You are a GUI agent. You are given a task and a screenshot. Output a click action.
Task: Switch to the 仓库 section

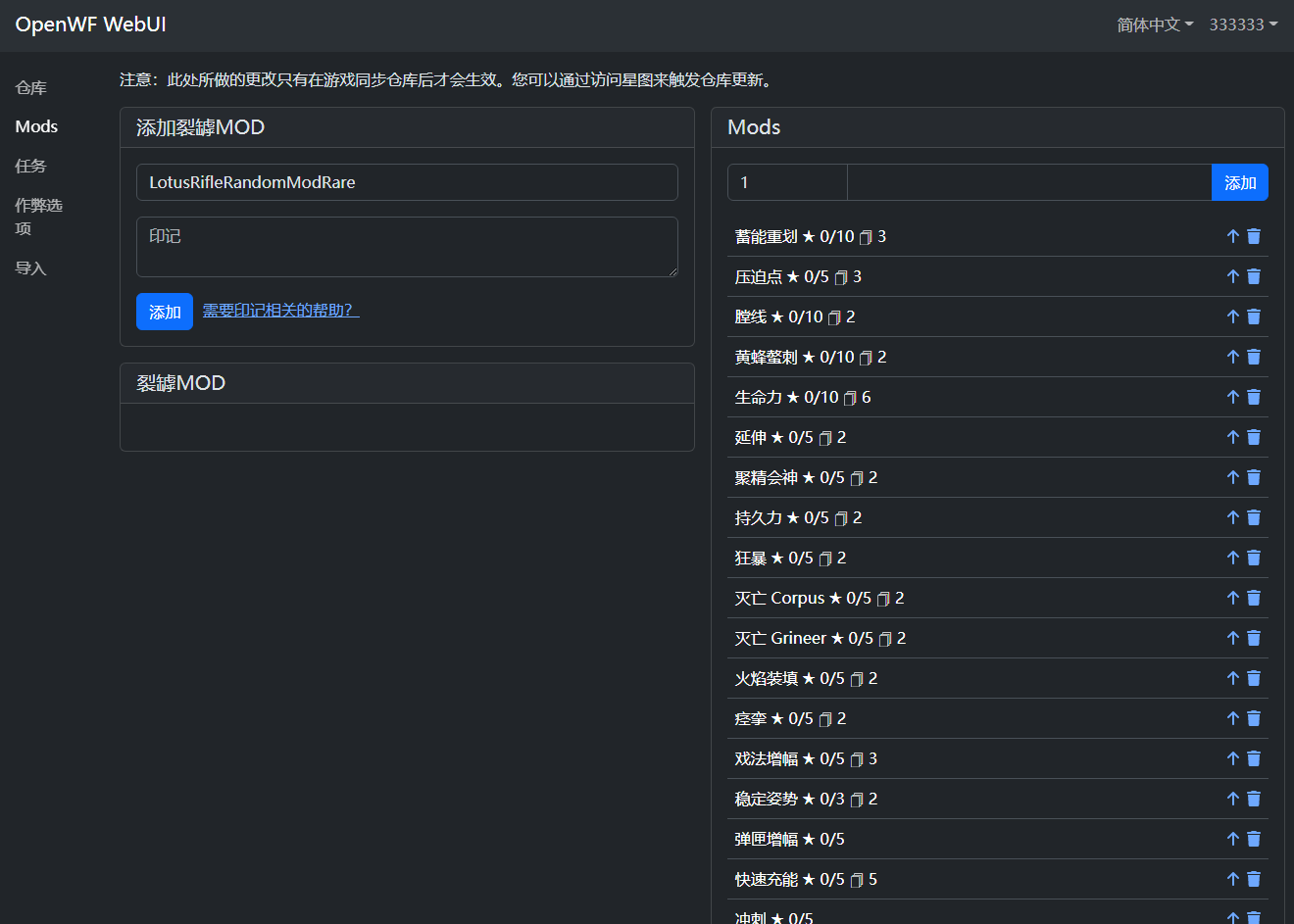coord(30,87)
